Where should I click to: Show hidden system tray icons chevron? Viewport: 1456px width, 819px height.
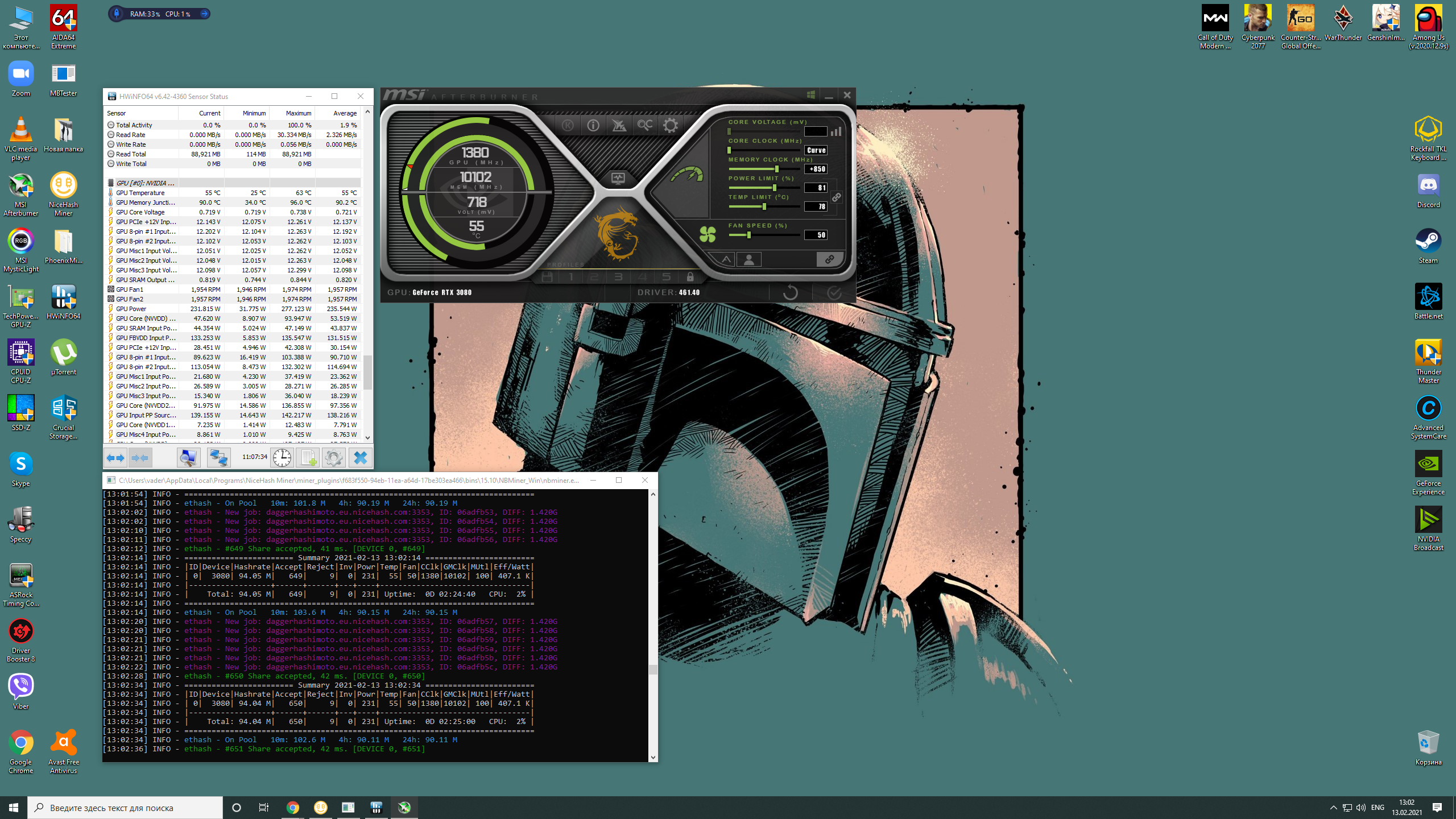pyautogui.click(x=1333, y=808)
